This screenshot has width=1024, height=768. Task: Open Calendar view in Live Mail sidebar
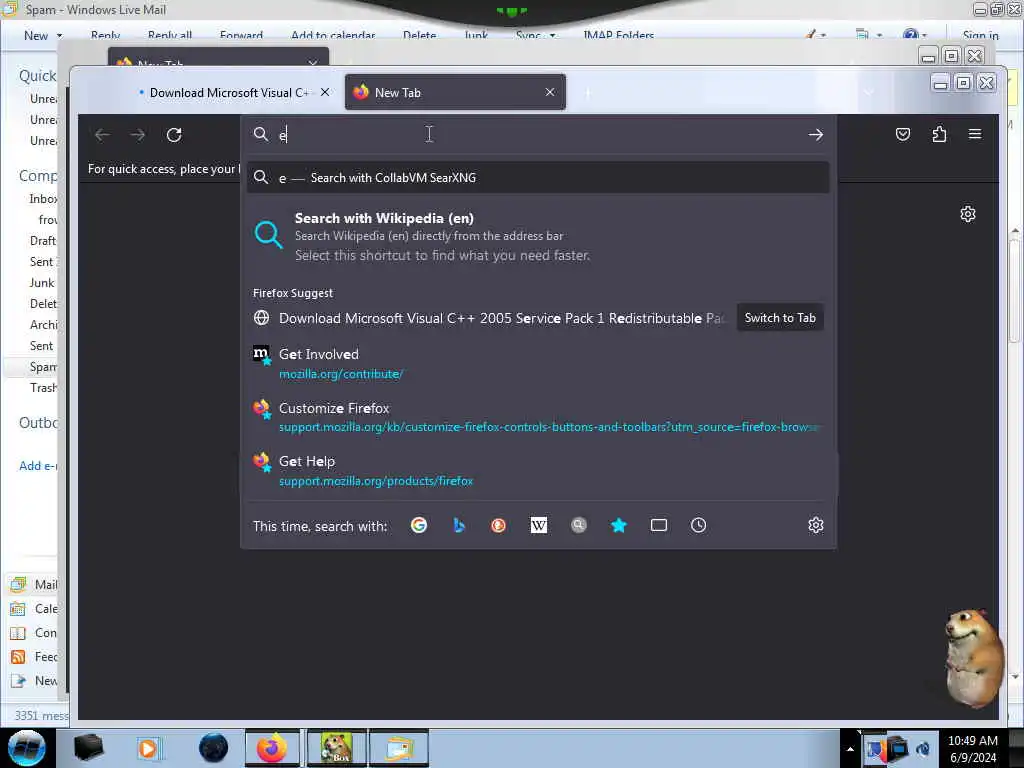point(34,609)
